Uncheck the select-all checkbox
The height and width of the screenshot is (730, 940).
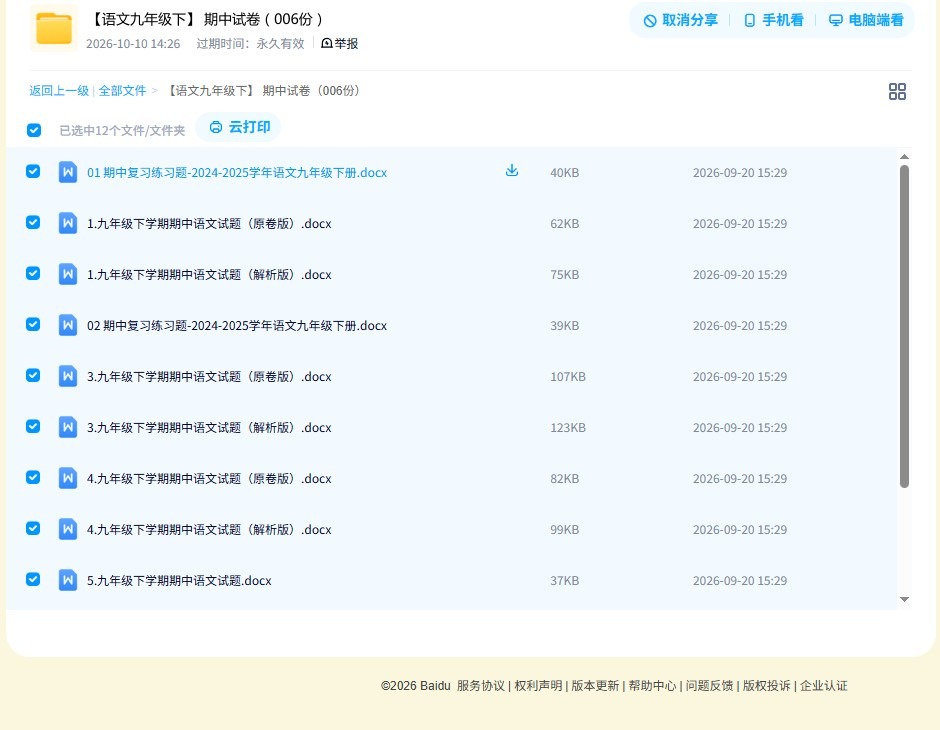coord(34,130)
